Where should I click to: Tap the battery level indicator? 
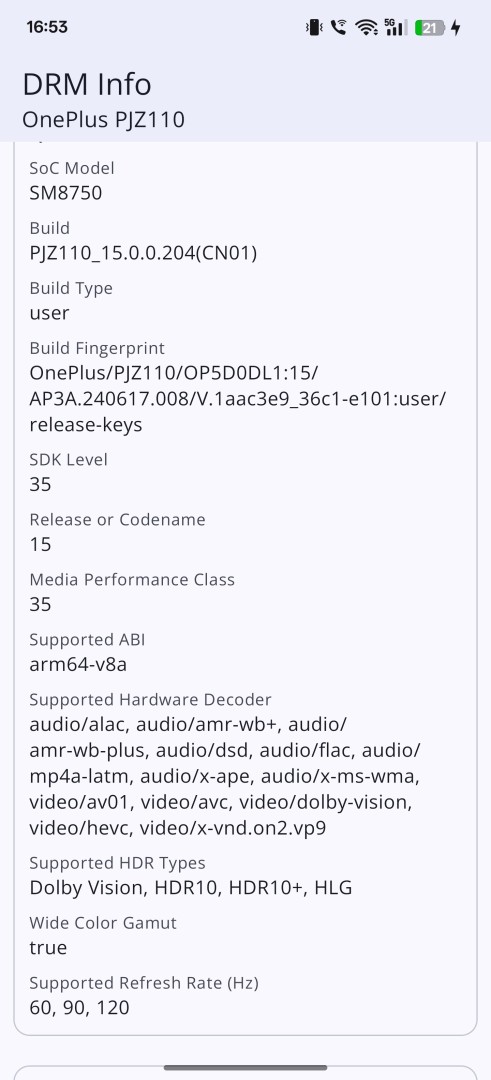pos(430,28)
